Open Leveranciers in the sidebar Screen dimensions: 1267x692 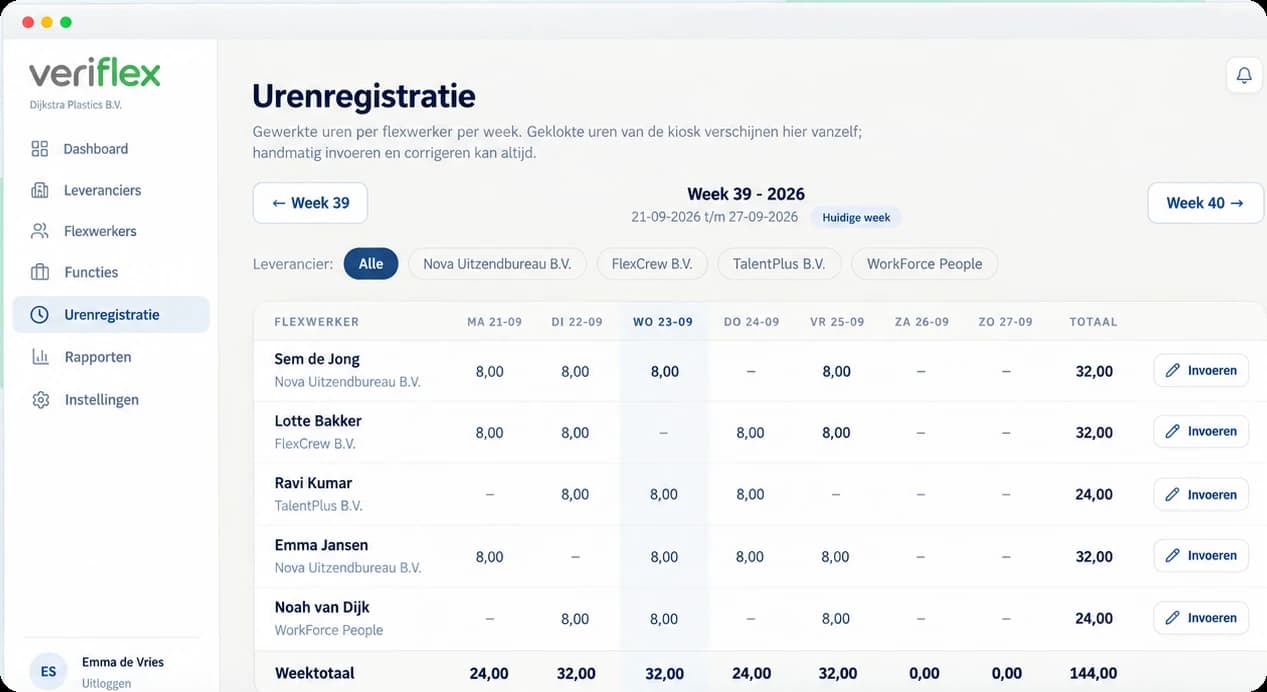[111, 190]
